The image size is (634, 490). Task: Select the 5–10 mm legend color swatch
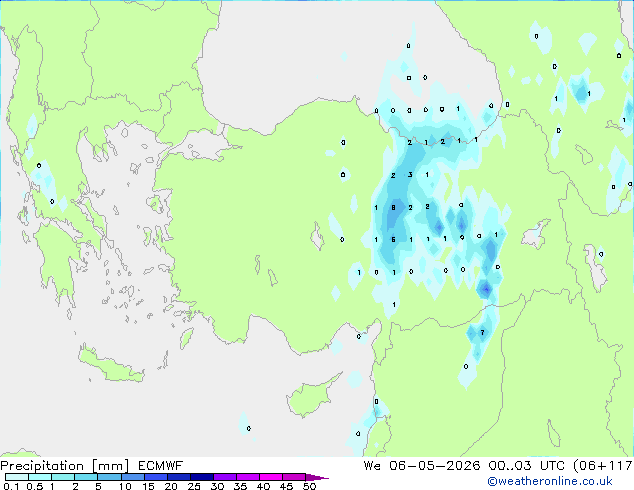coord(109,477)
